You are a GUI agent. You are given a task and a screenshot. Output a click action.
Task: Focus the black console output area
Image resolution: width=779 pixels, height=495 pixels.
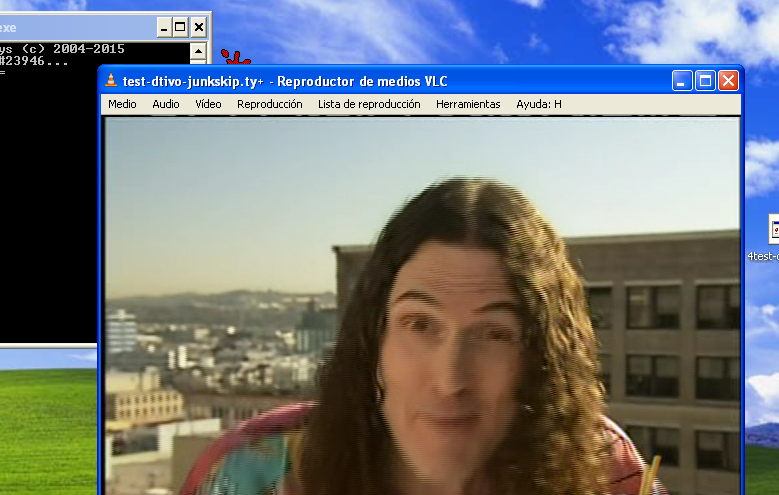[x=50, y=200]
